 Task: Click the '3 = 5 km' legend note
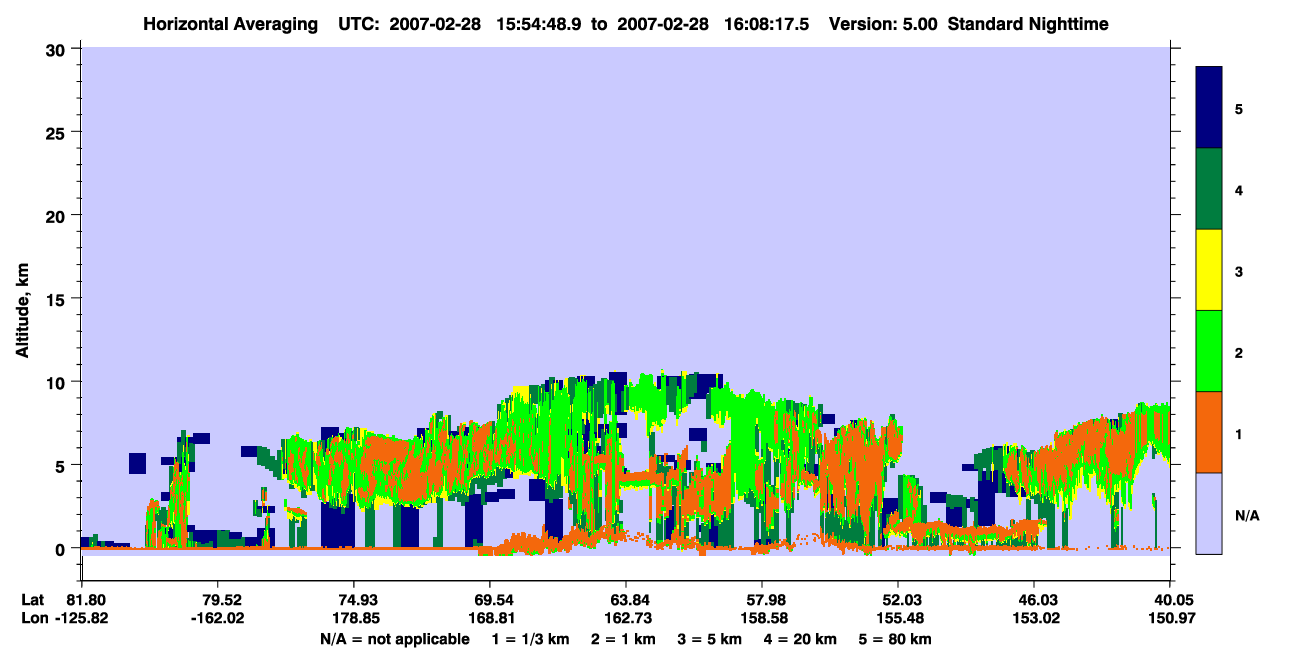(x=709, y=639)
